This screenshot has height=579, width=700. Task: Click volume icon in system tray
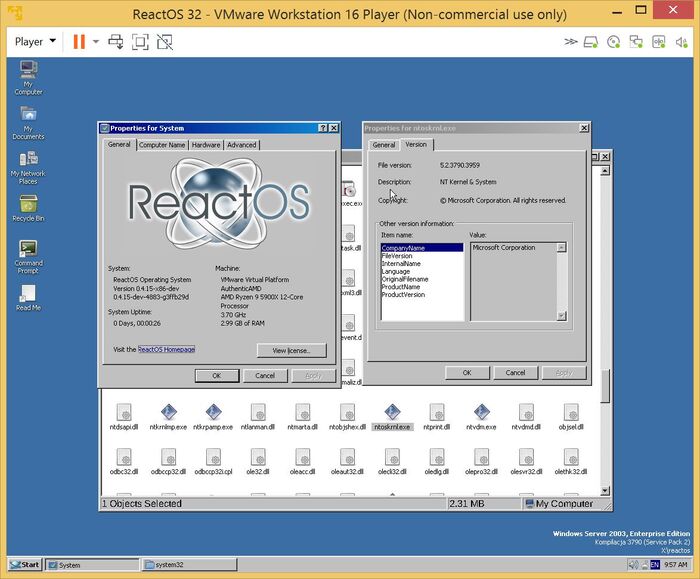(x=636, y=564)
